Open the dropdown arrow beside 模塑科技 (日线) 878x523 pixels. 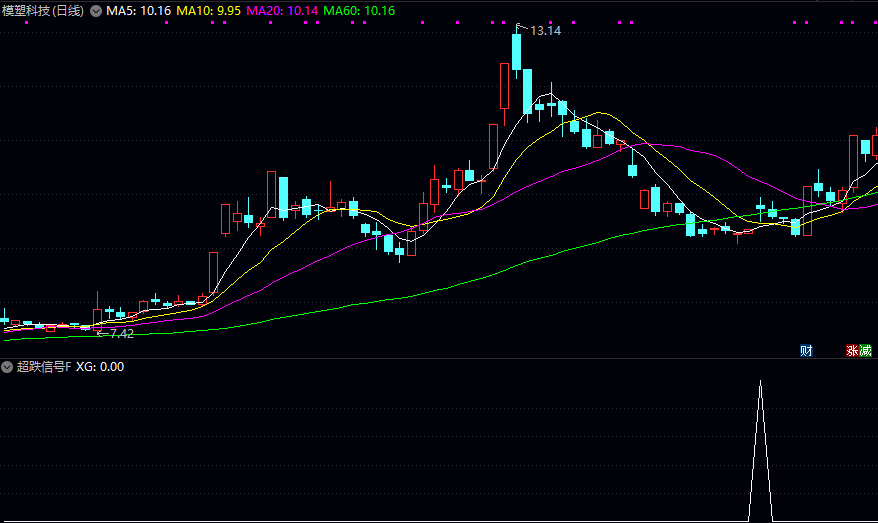click(95, 11)
